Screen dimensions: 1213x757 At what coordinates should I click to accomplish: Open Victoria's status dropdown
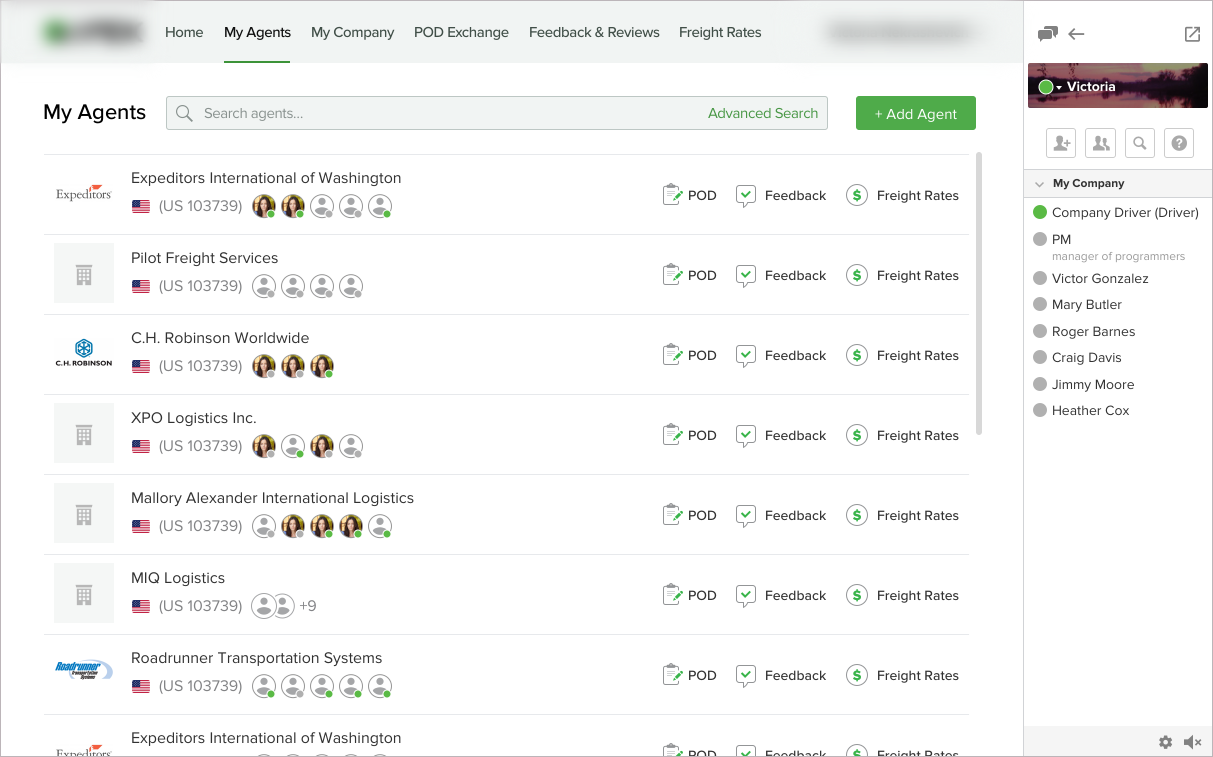pos(1050,87)
